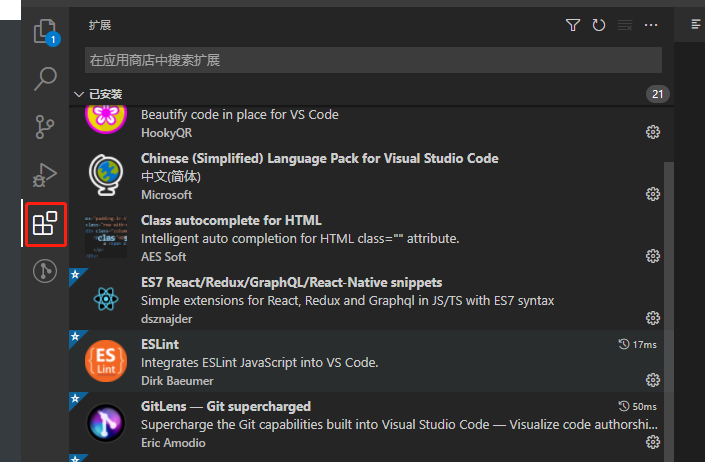Click the installed extensions count badge 21
705x462 pixels.
[657, 94]
